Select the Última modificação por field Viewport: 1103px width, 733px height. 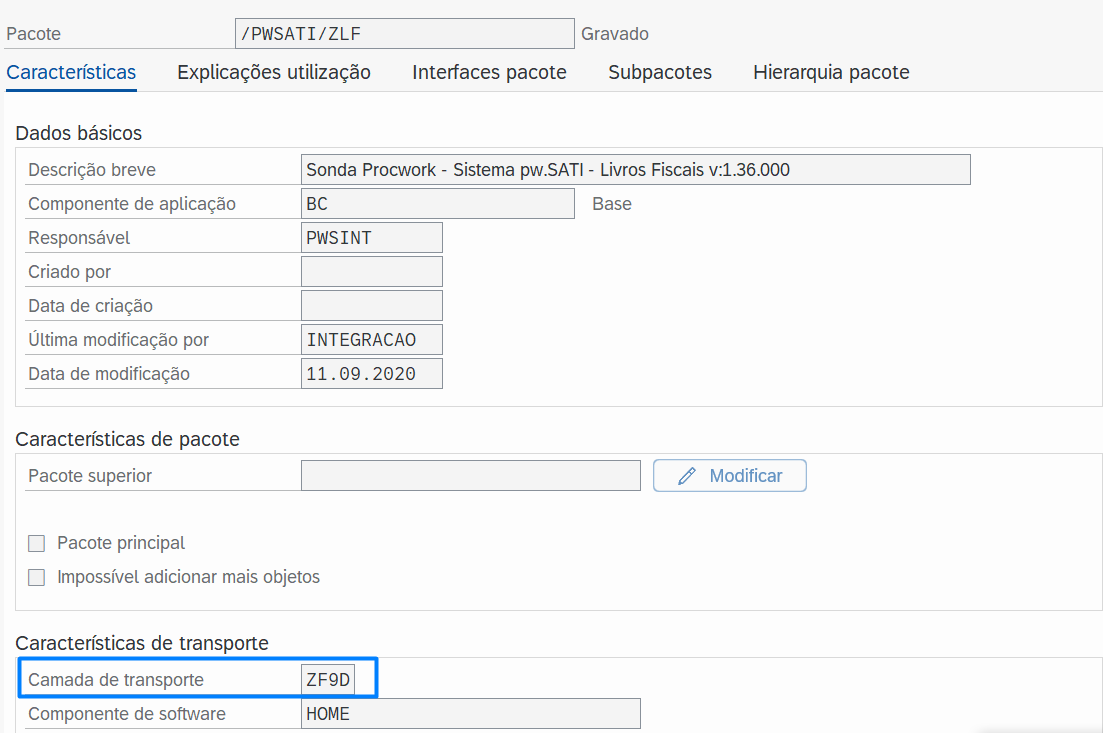[x=371, y=340]
